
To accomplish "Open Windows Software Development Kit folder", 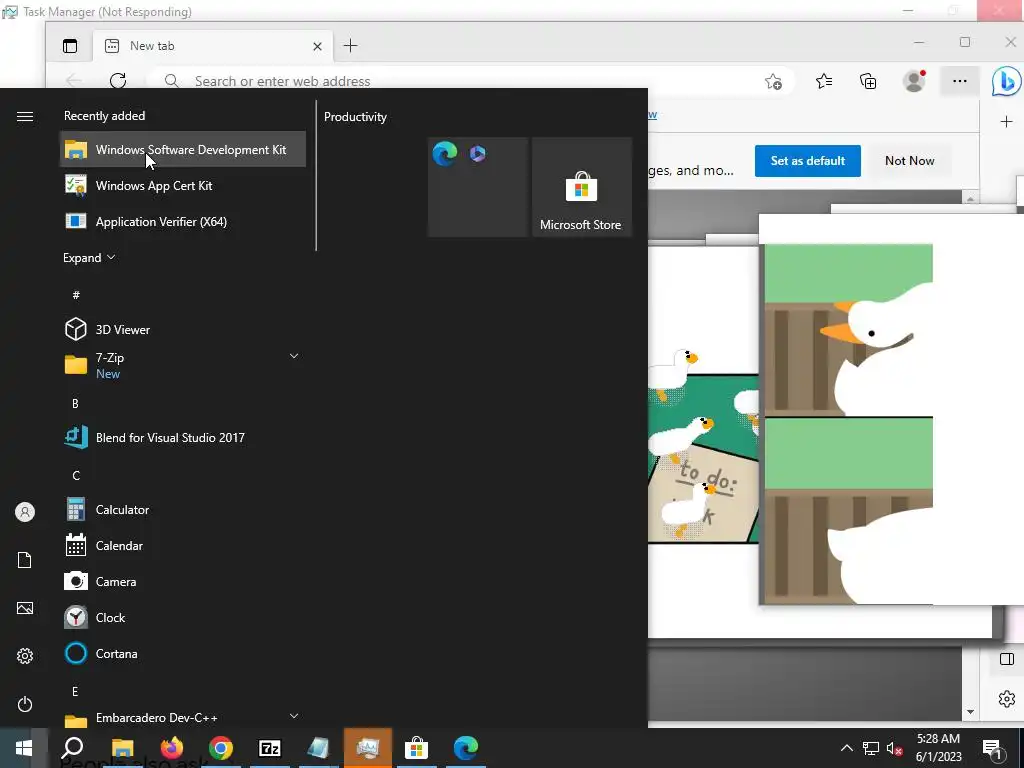I will (183, 150).
